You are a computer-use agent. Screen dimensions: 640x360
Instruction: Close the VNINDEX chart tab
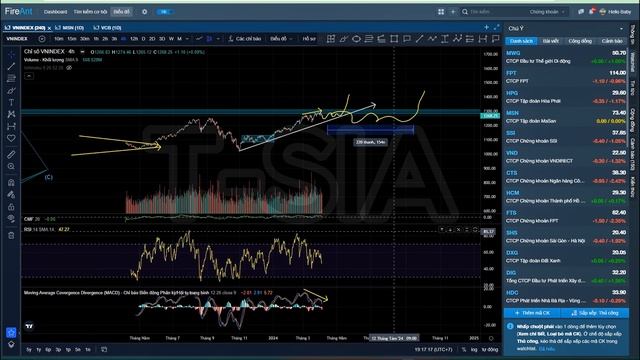tap(49, 28)
